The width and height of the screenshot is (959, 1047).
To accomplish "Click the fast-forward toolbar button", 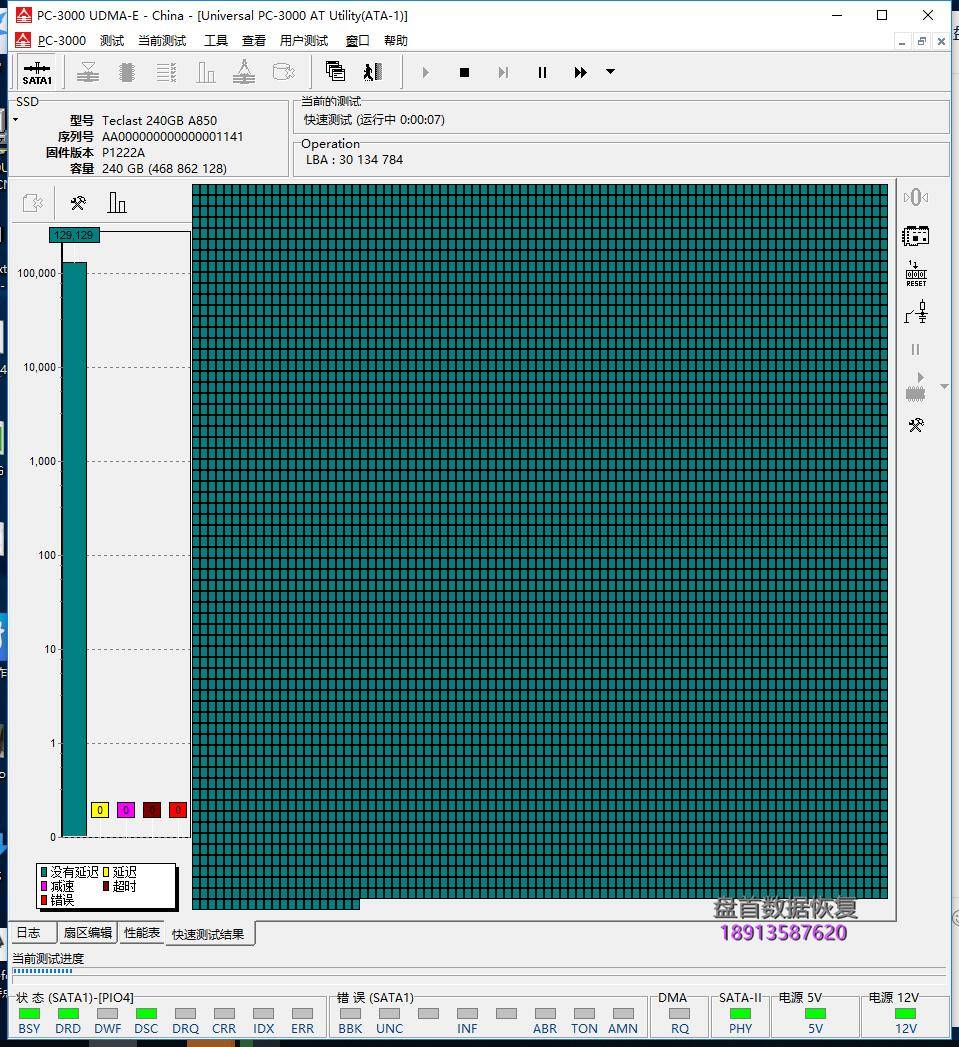I will pos(580,72).
